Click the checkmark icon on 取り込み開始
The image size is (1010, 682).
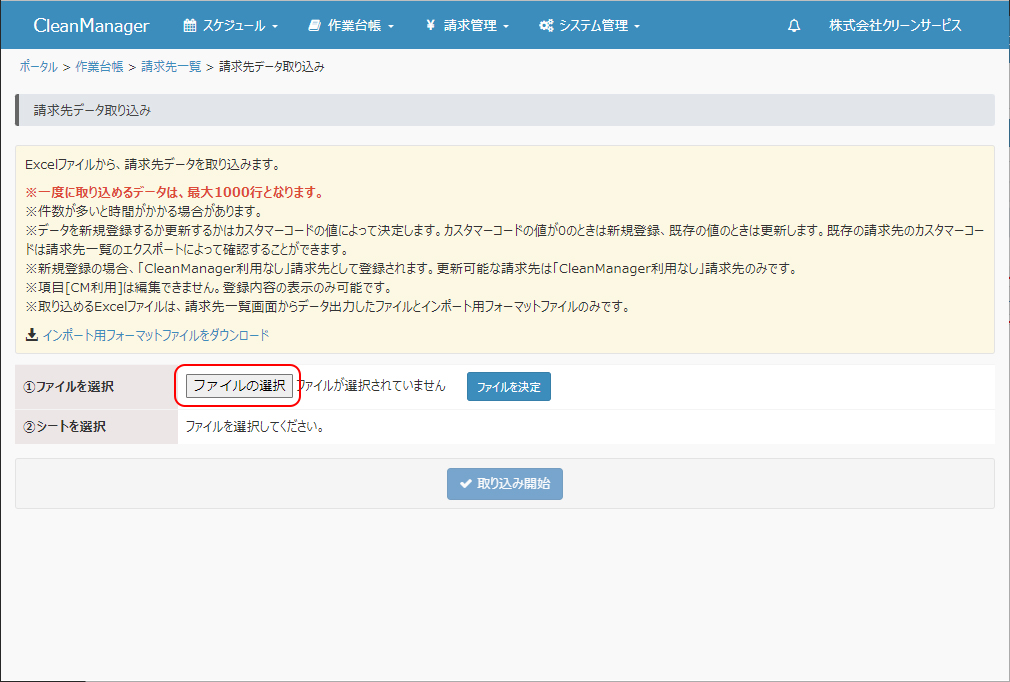[x=465, y=484]
